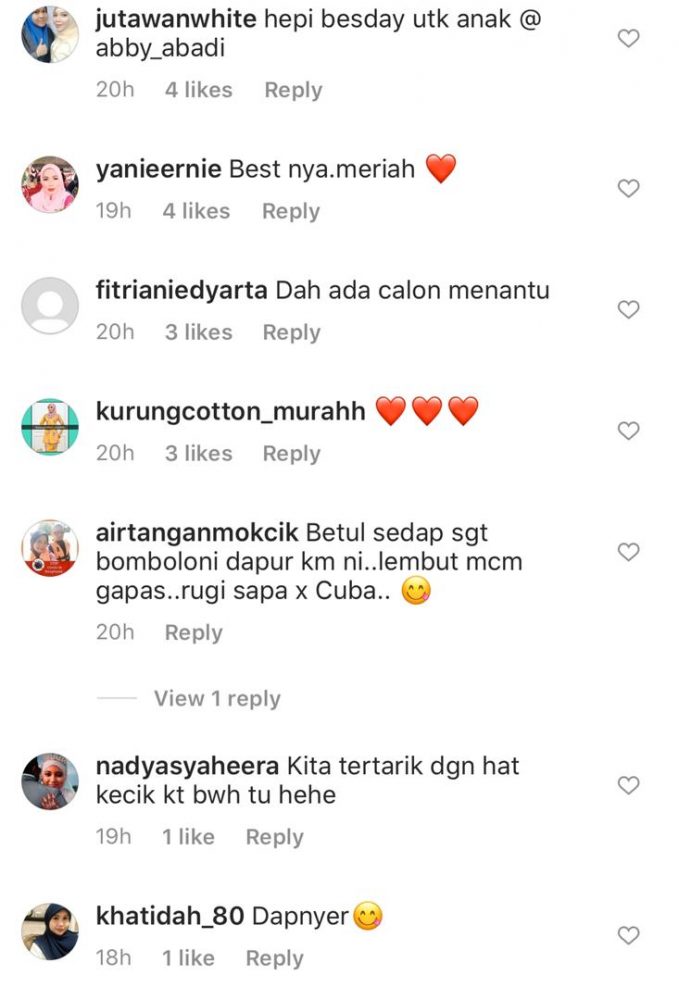Viewport: 679px width, 1000px height.
Task: Show the 4 likes on jutawanwhite's comment
Action: pos(198,90)
